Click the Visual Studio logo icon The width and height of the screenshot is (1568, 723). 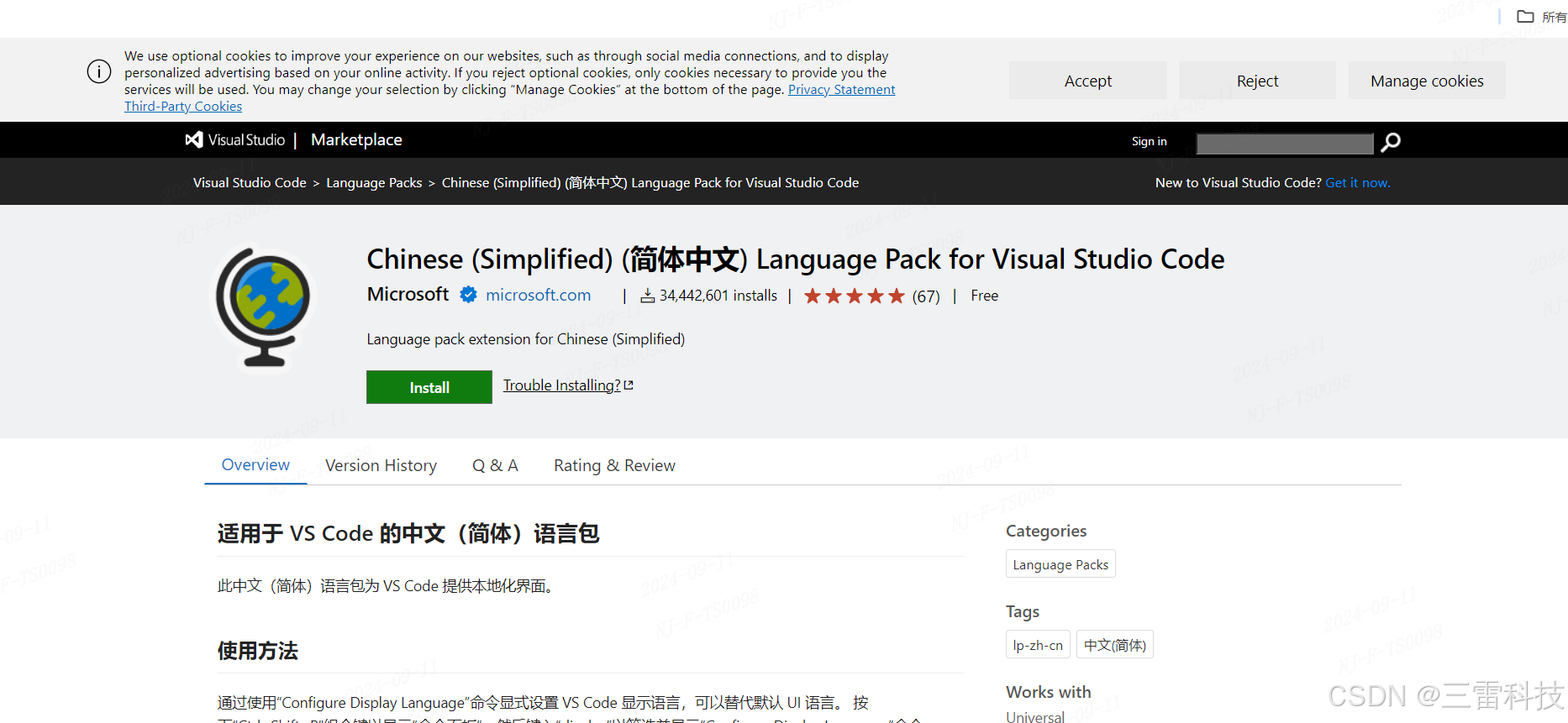pos(194,139)
